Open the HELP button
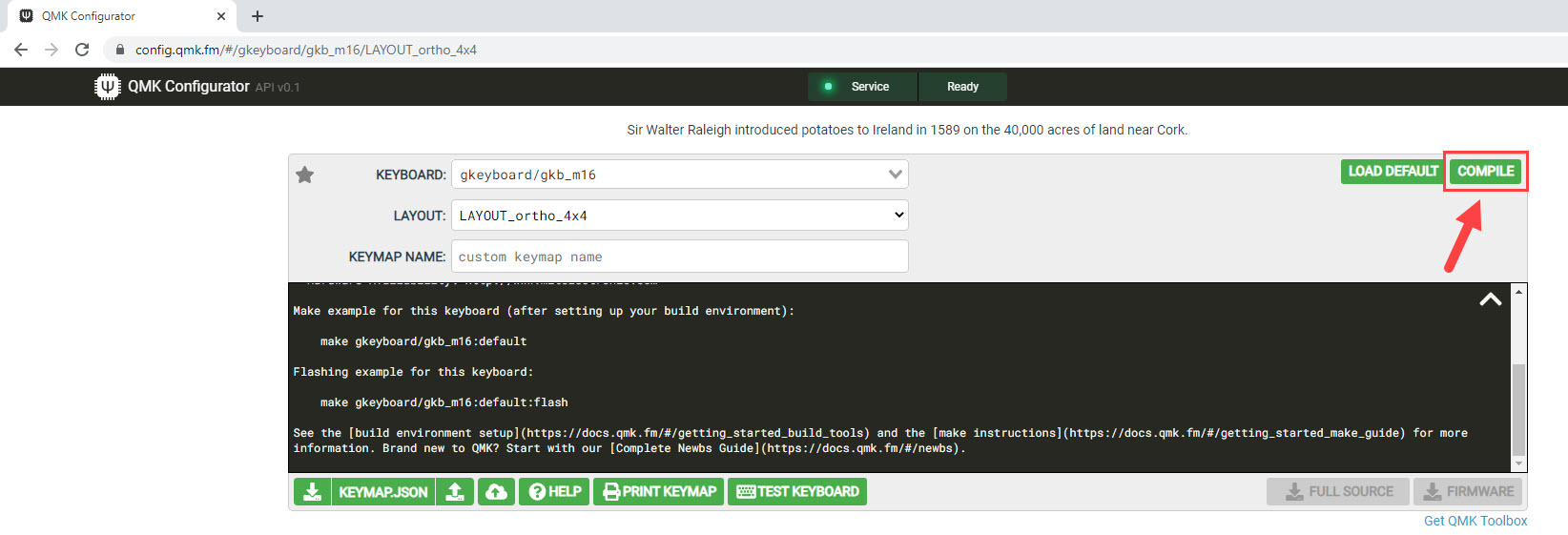Screen dimensions: 1568x535 pos(554,492)
